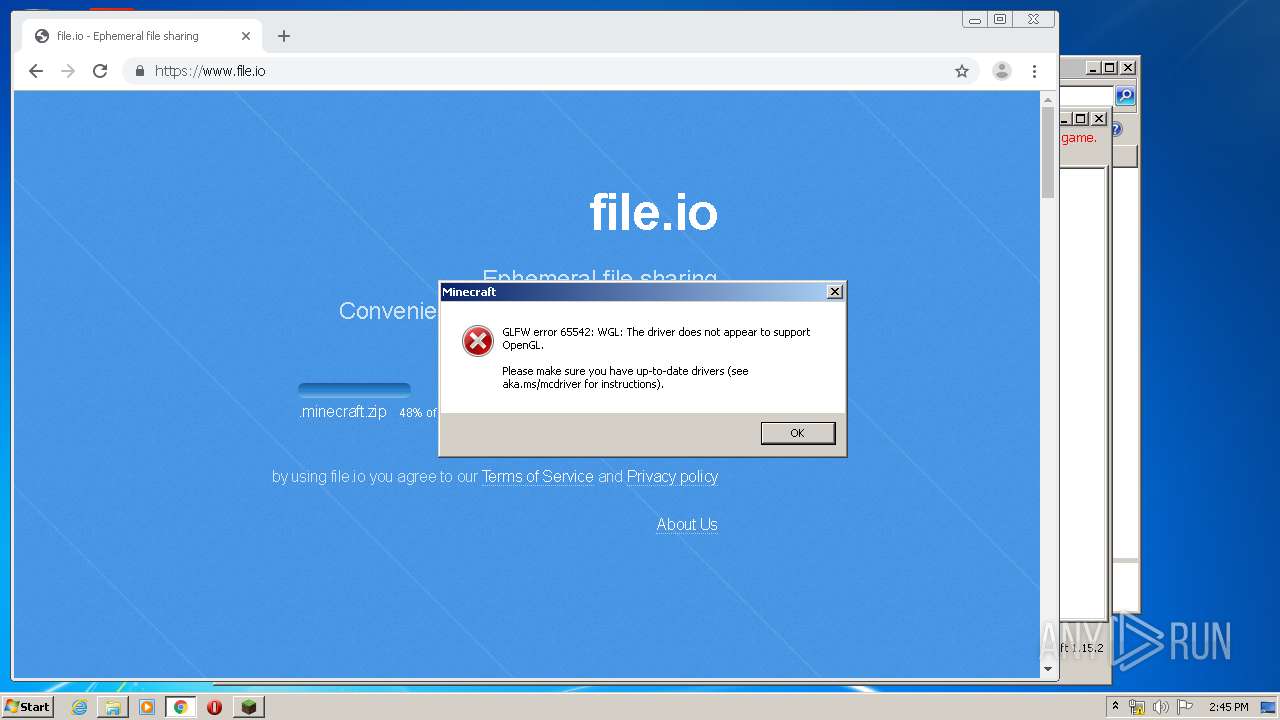The width and height of the screenshot is (1280, 720).
Task: Open the Terms of Service link
Action: point(537,477)
